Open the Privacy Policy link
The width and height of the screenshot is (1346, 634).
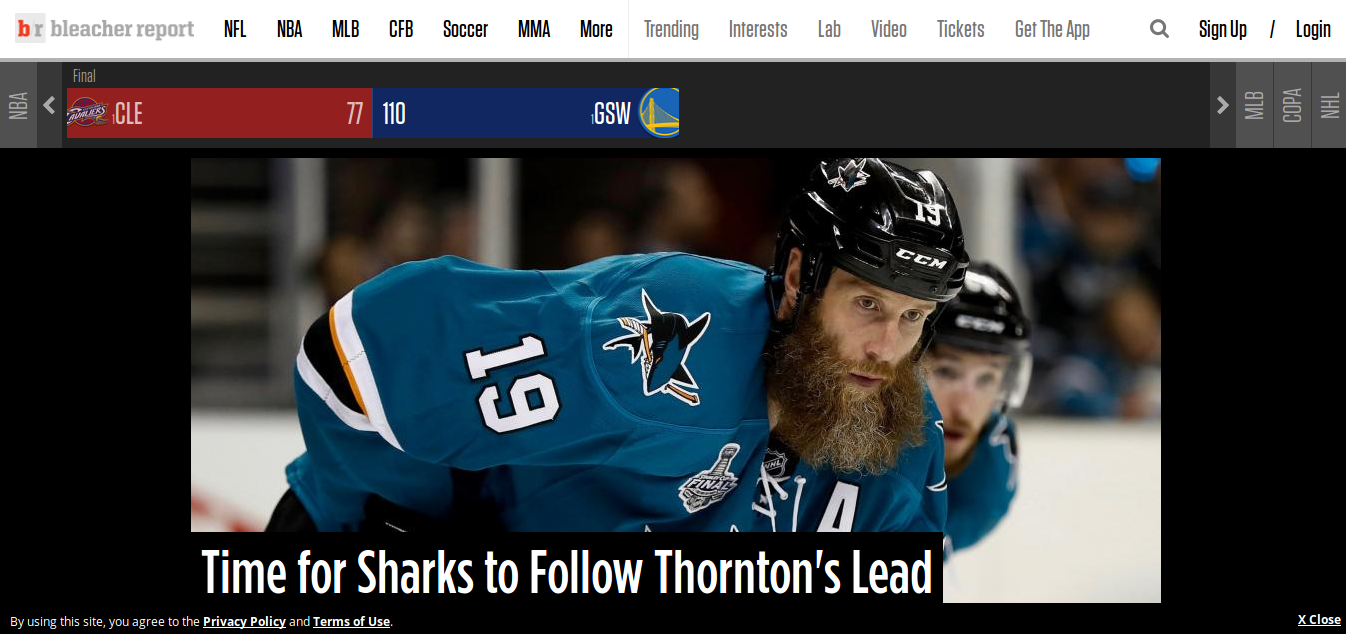coord(244,621)
